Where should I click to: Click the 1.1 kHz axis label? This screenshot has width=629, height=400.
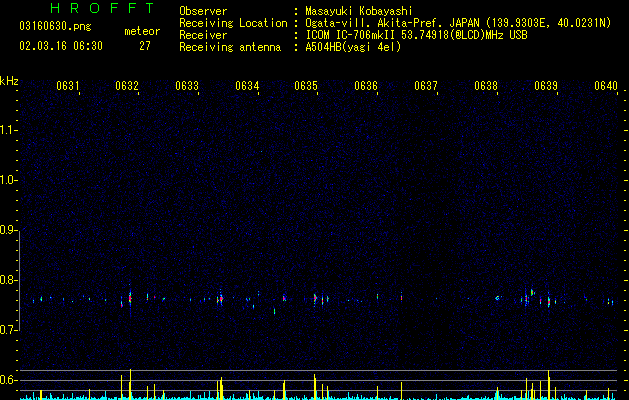click(8, 130)
